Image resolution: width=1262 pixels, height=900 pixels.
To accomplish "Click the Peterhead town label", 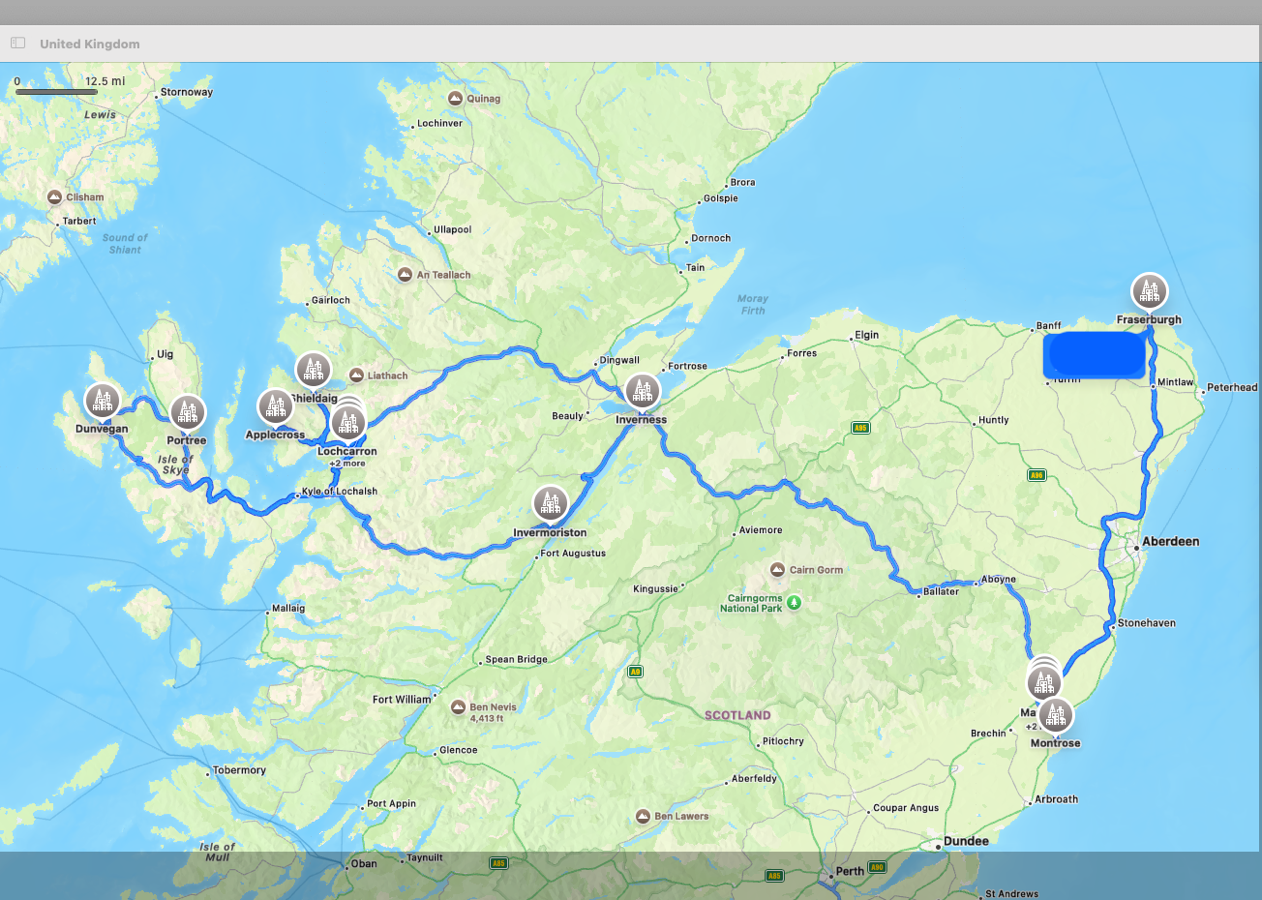I will pos(1232,388).
